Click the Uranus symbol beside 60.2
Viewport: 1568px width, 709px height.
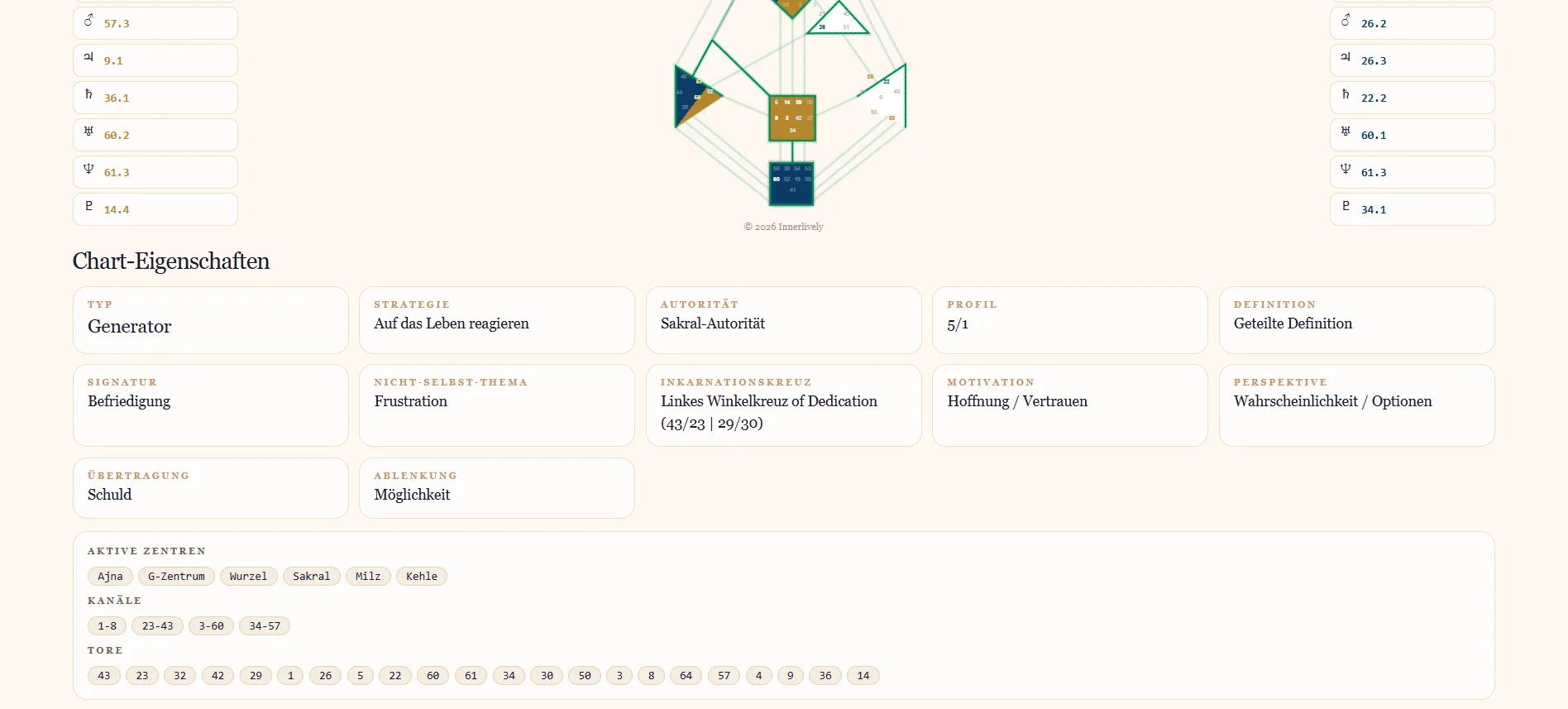[88, 132]
